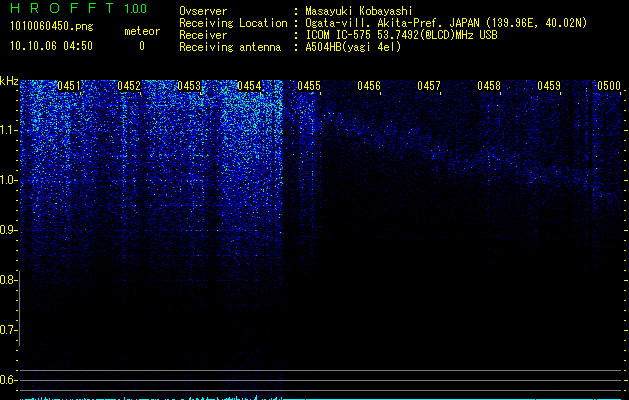This screenshot has height=400, width=629.
Task: Click the 0453 time marker
Action: [x=189, y=86]
